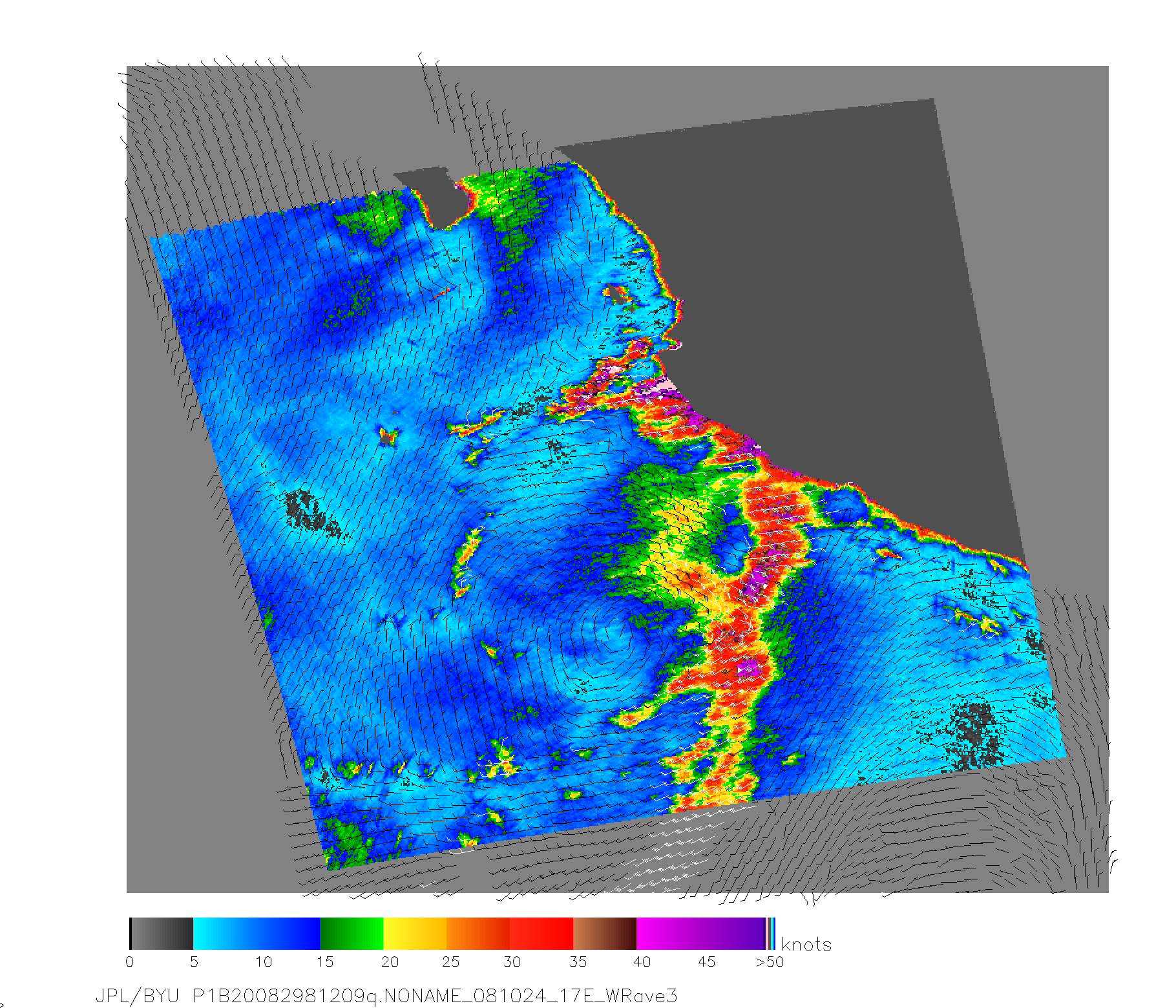Pick the magenta-purple 40–50 knots legend segment

(x=701, y=934)
